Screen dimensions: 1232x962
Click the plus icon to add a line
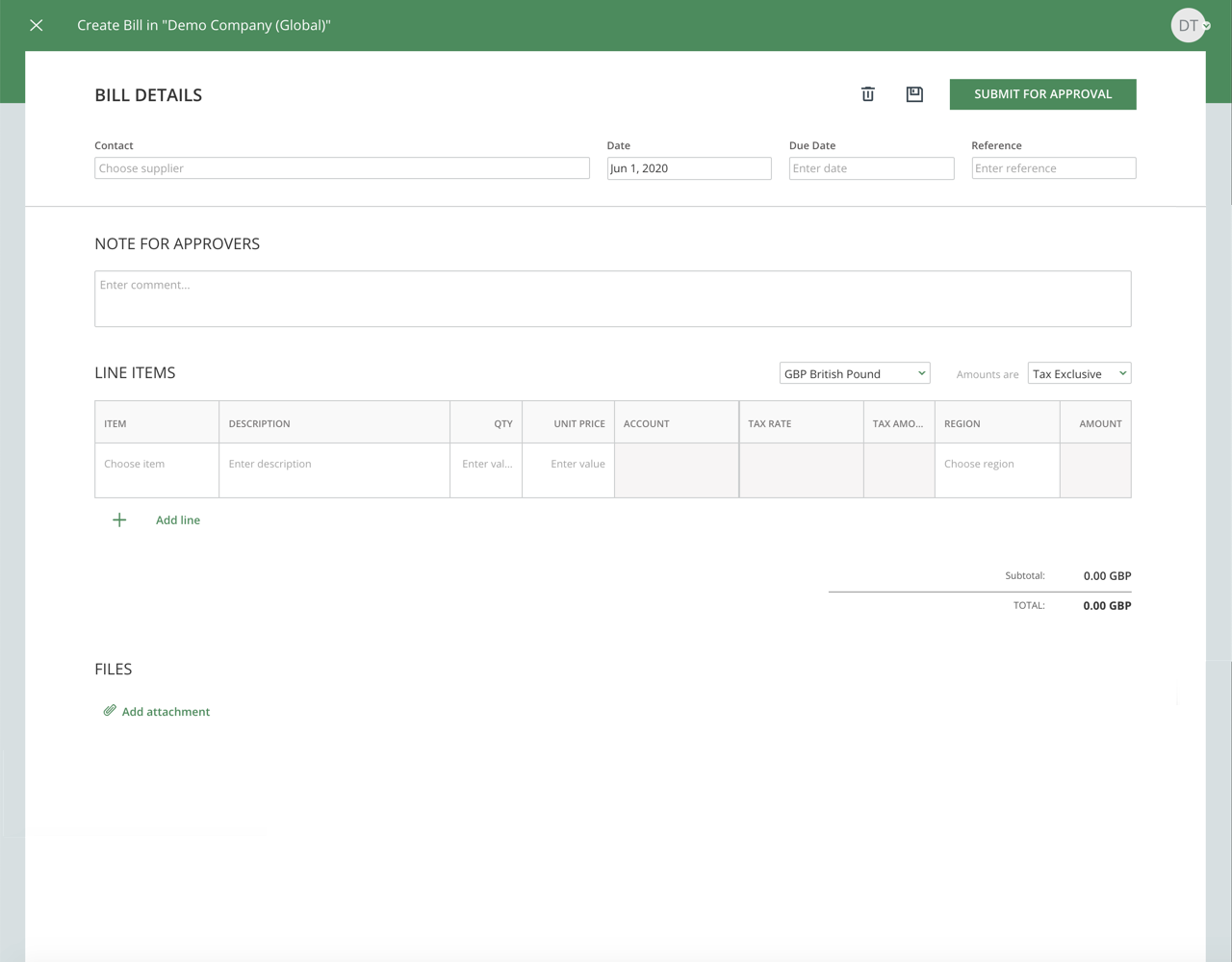pyautogui.click(x=118, y=519)
